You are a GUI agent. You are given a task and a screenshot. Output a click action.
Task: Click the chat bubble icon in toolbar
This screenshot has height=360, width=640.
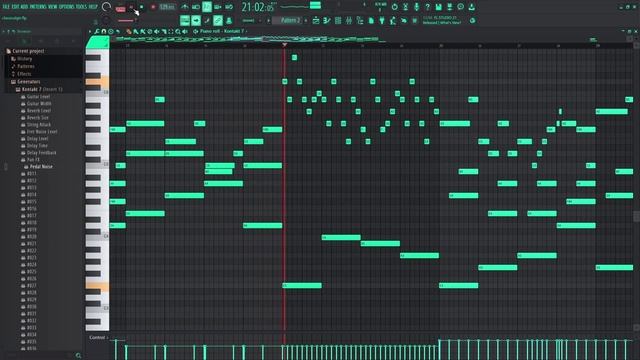(461, 7)
